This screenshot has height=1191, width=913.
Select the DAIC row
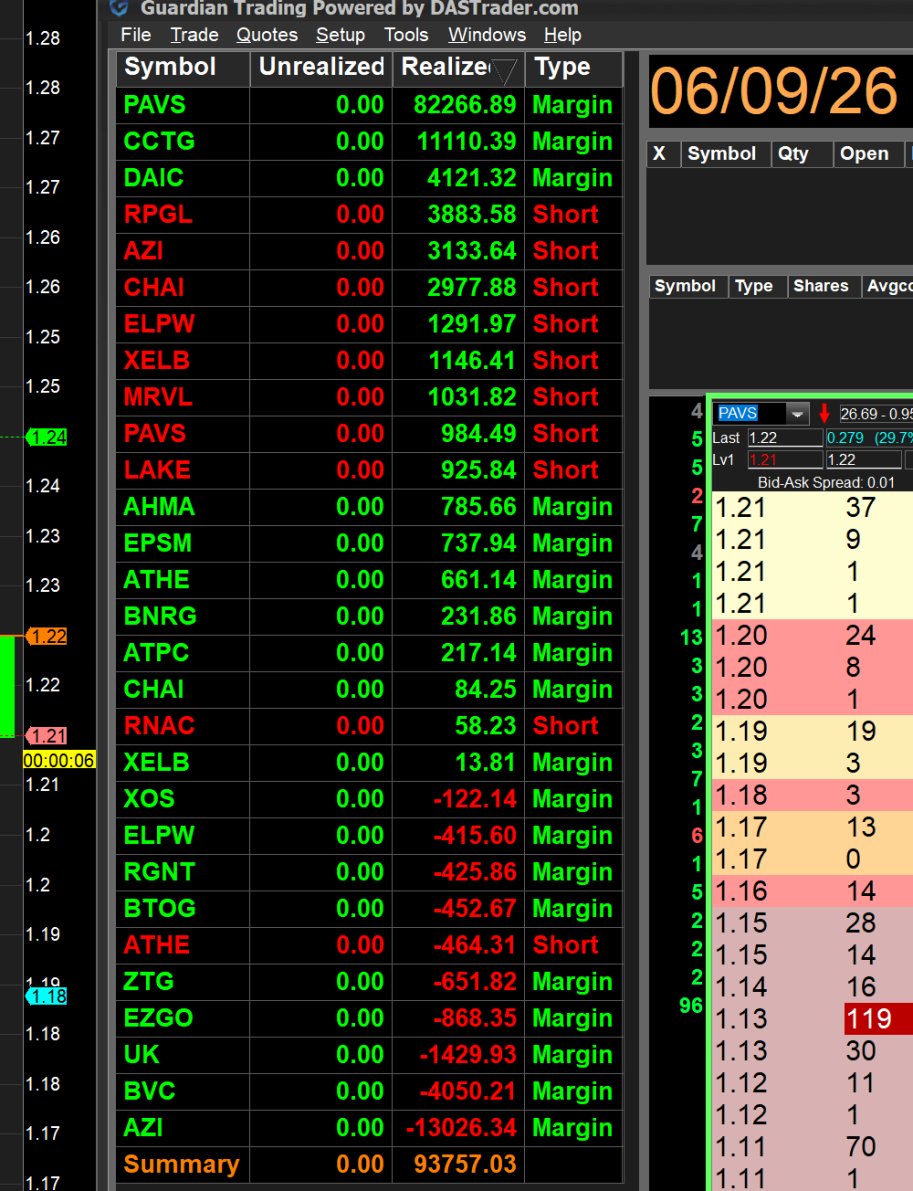tap(369, 178)
